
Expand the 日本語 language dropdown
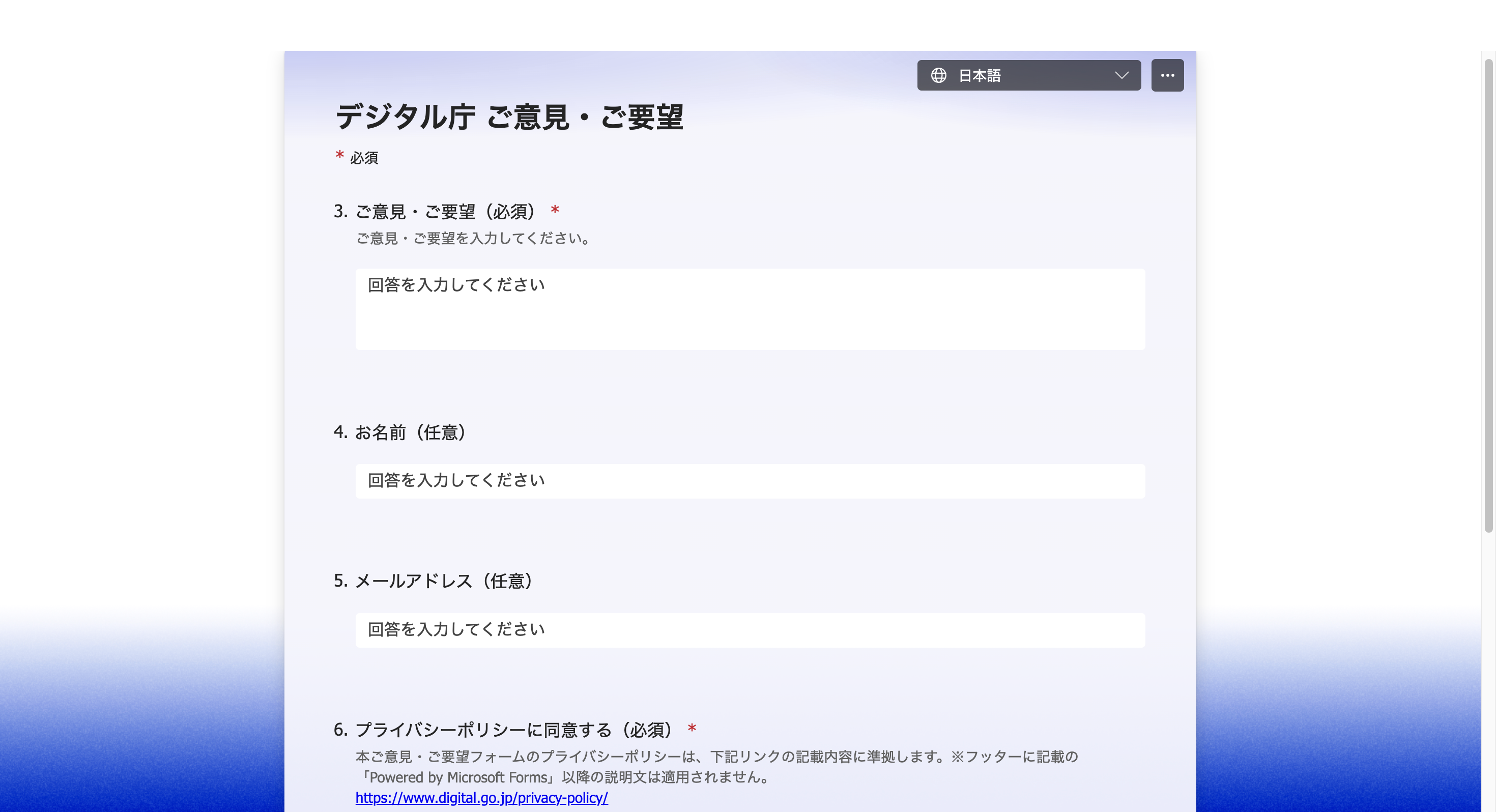pyautogui.click(x=1028, y=75)
